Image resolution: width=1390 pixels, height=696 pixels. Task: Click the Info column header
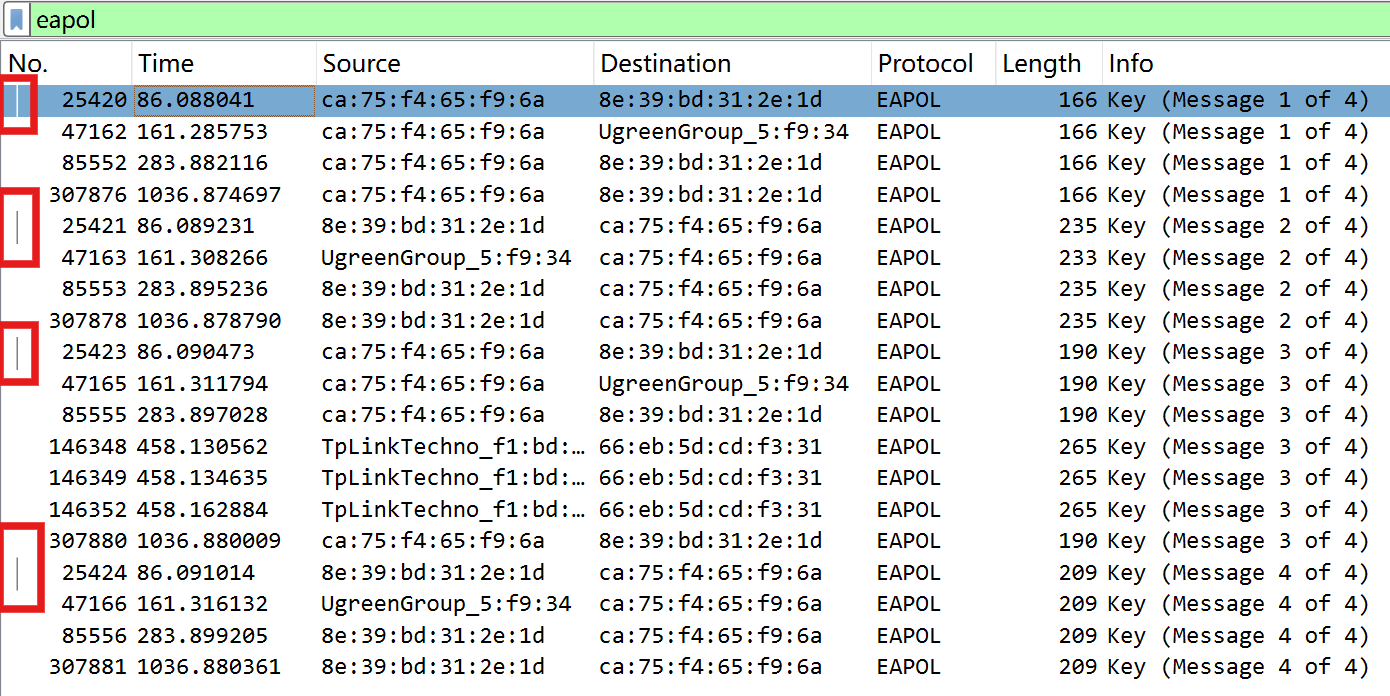[x=1131, y=64]
